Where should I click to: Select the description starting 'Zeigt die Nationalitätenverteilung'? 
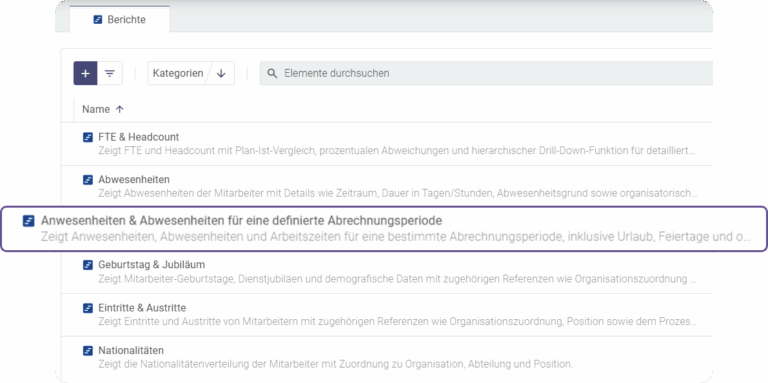pos(336,364)
